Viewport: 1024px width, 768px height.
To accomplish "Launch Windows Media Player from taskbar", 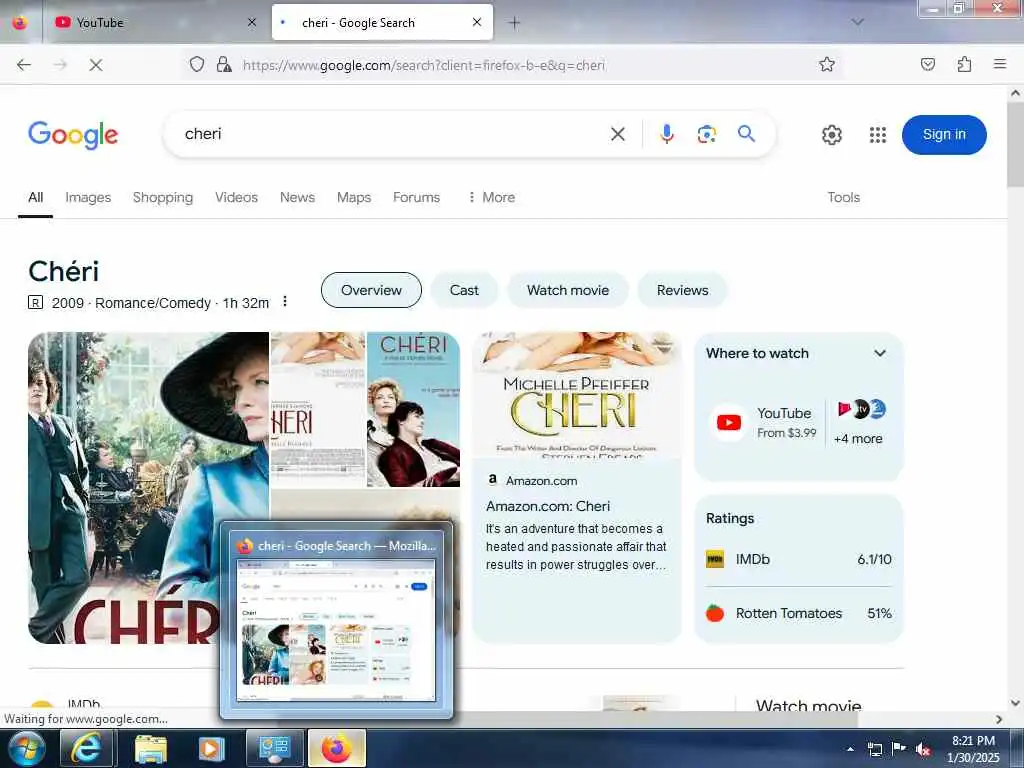I will 211,748.
